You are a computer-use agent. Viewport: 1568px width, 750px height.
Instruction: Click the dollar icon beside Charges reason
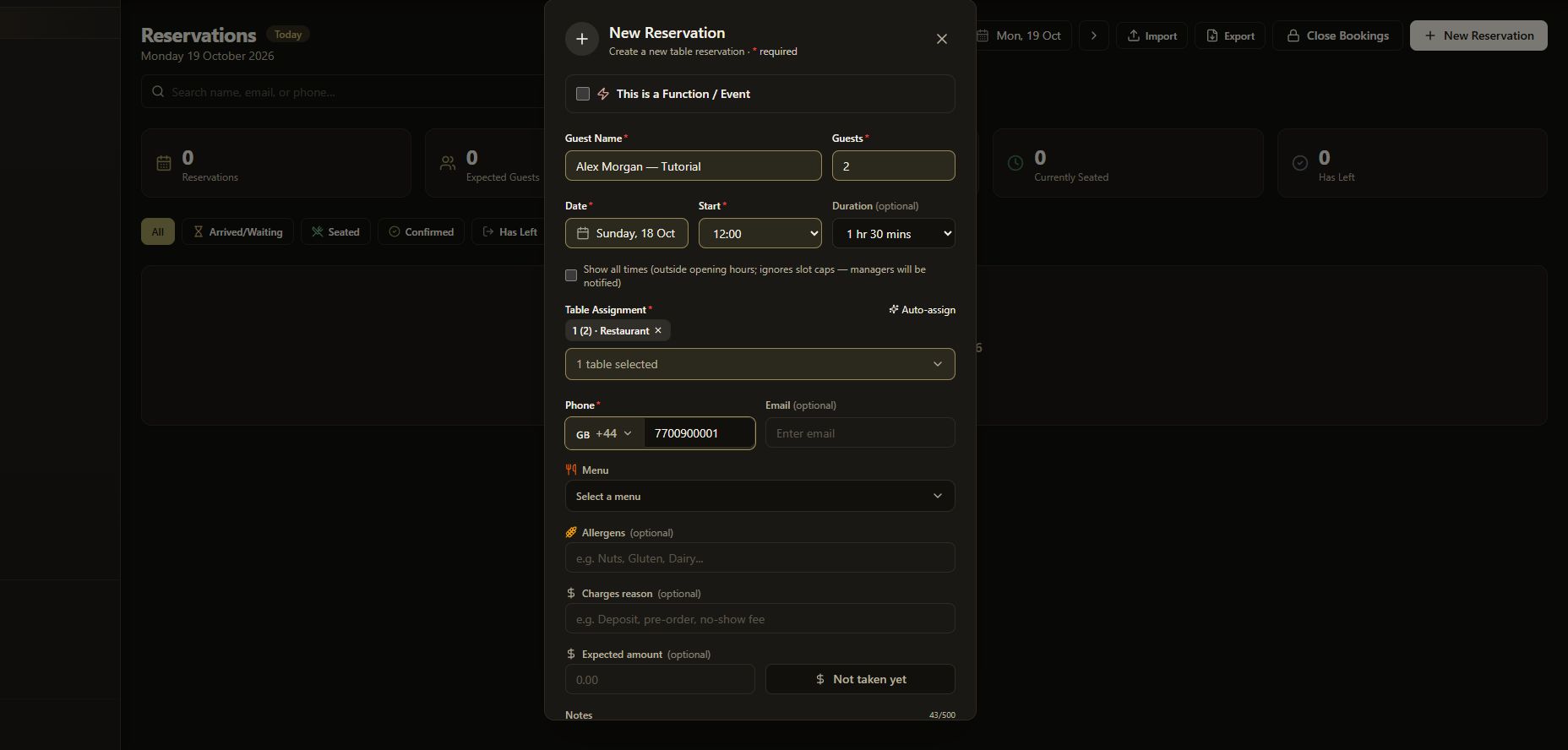[571, 593]
